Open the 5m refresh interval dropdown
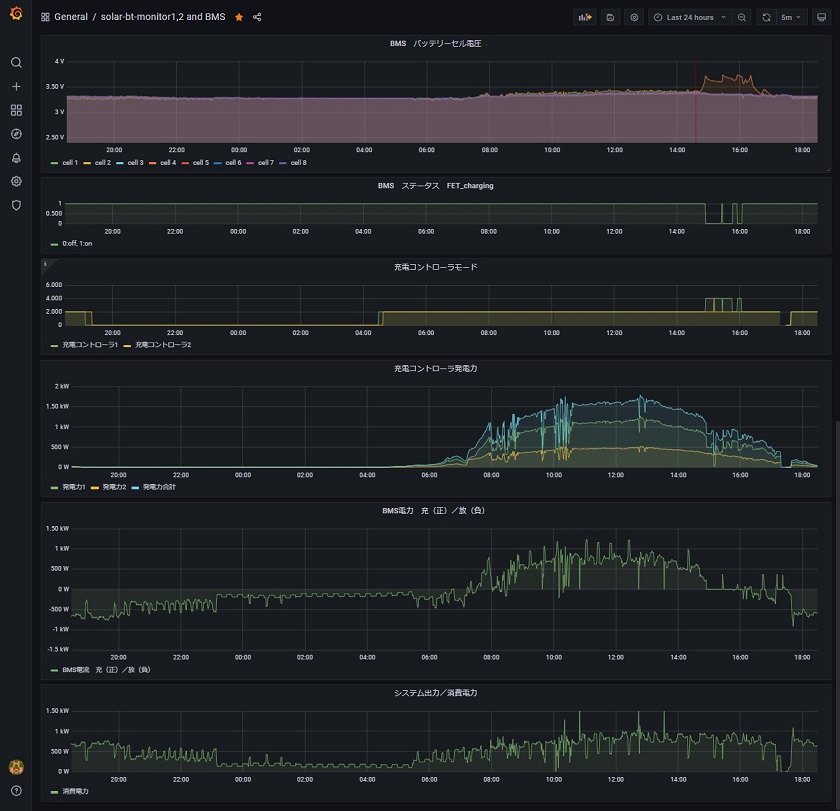 791,17
